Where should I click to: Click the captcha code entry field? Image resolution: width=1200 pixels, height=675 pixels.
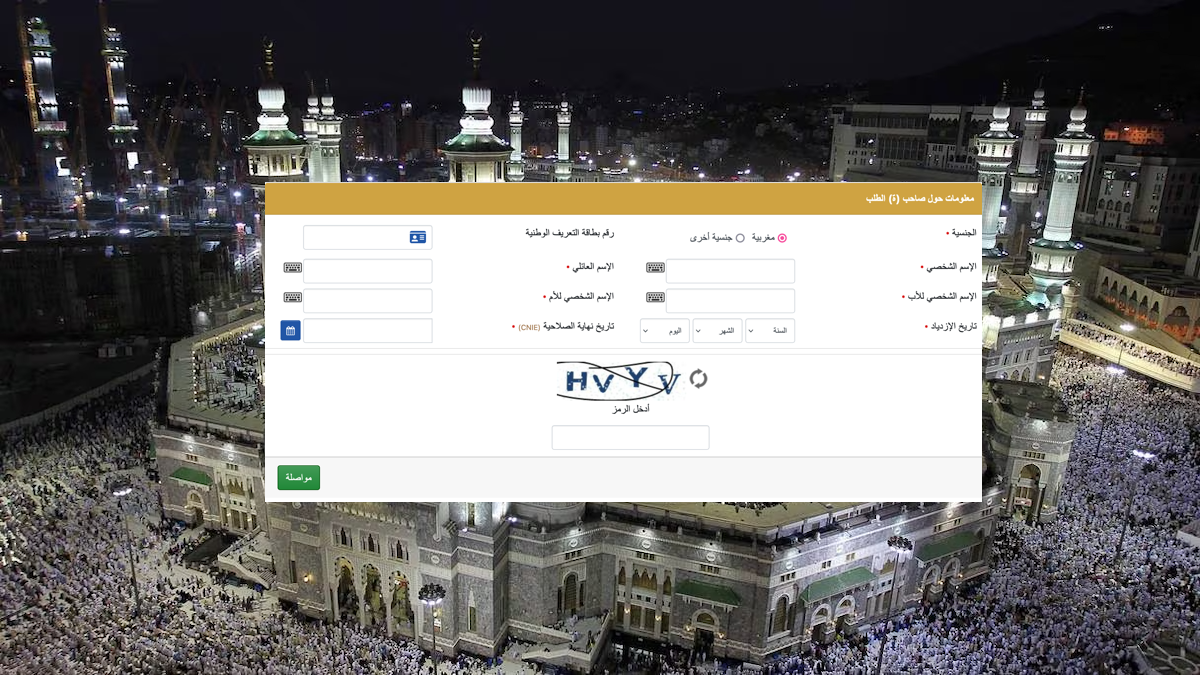pyautogui.click(x=631, y=437)
